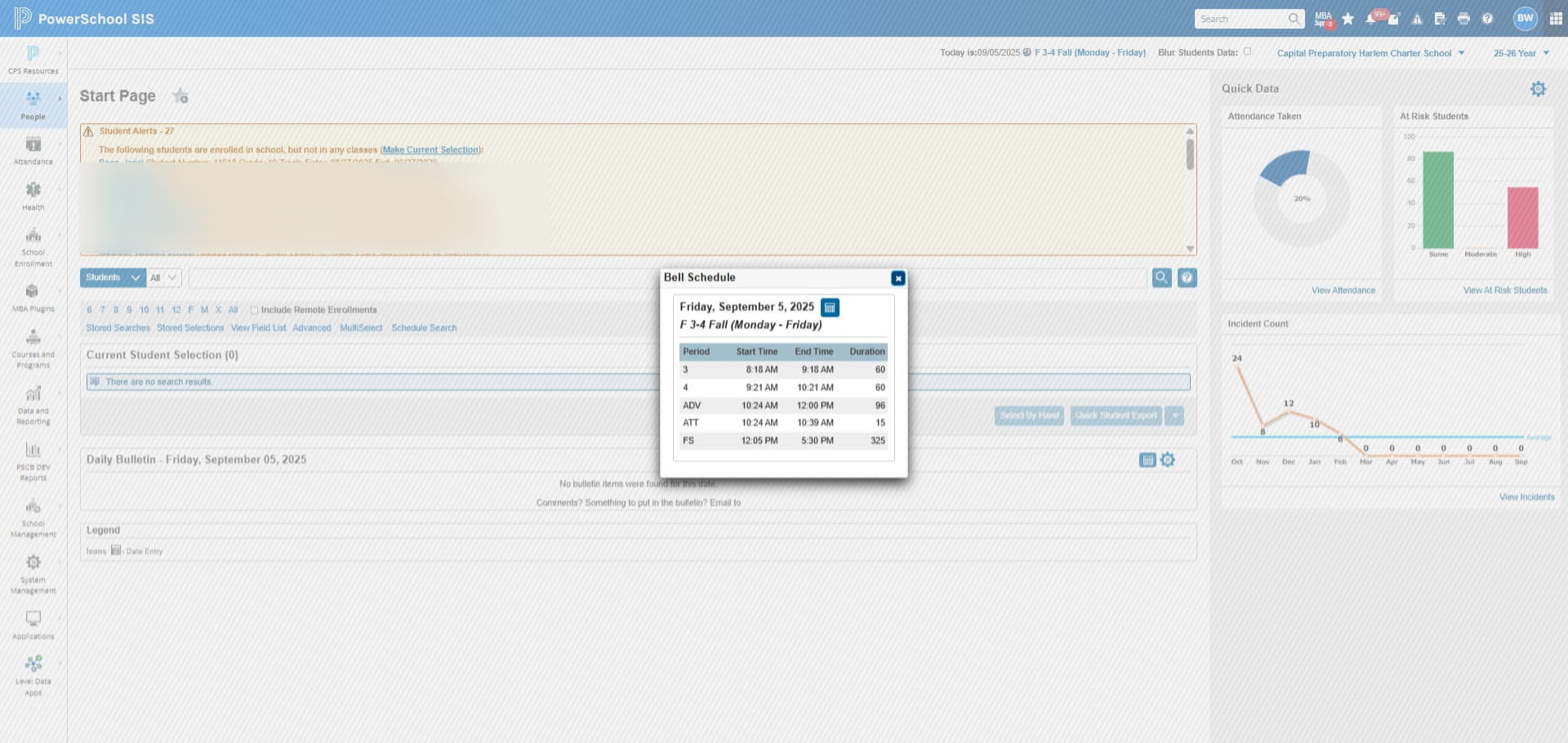Open Data and Reporting sidebar item
The width and height of the screenshot is (1568, 743).
click(33, 405)
